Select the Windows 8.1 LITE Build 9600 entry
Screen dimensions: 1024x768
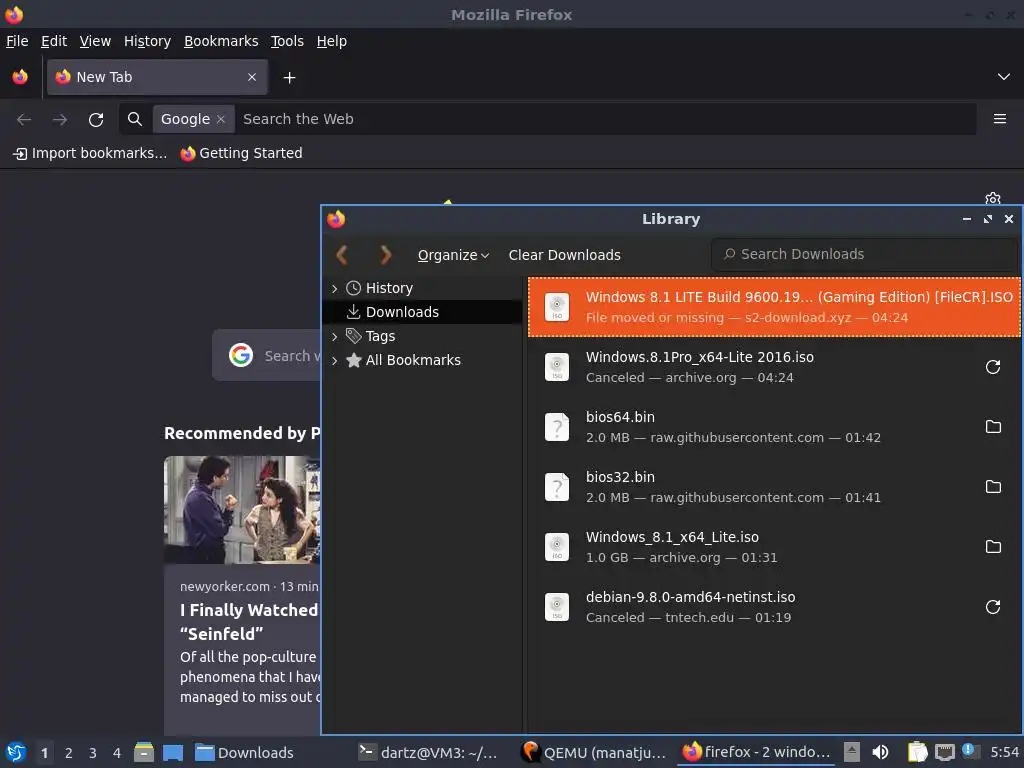(x=774, y=307)
